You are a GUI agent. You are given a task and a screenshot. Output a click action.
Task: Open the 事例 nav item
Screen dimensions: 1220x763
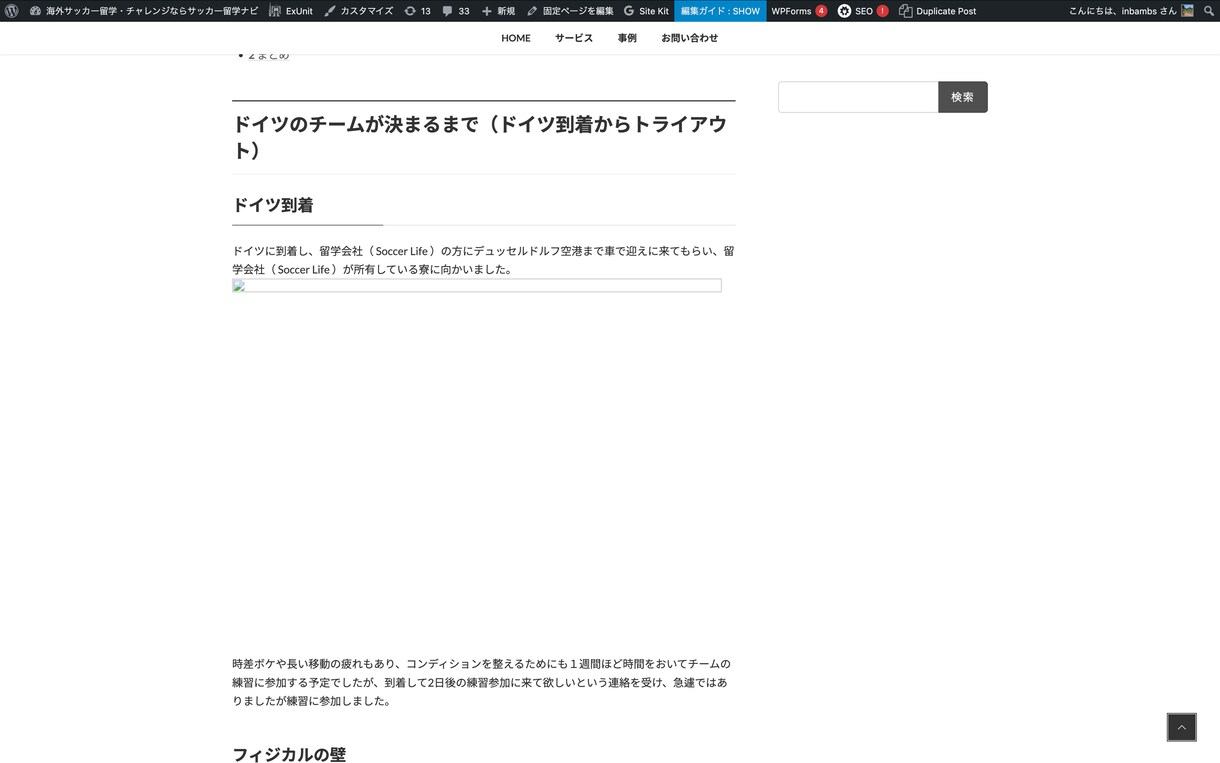[x=627, y=38]
